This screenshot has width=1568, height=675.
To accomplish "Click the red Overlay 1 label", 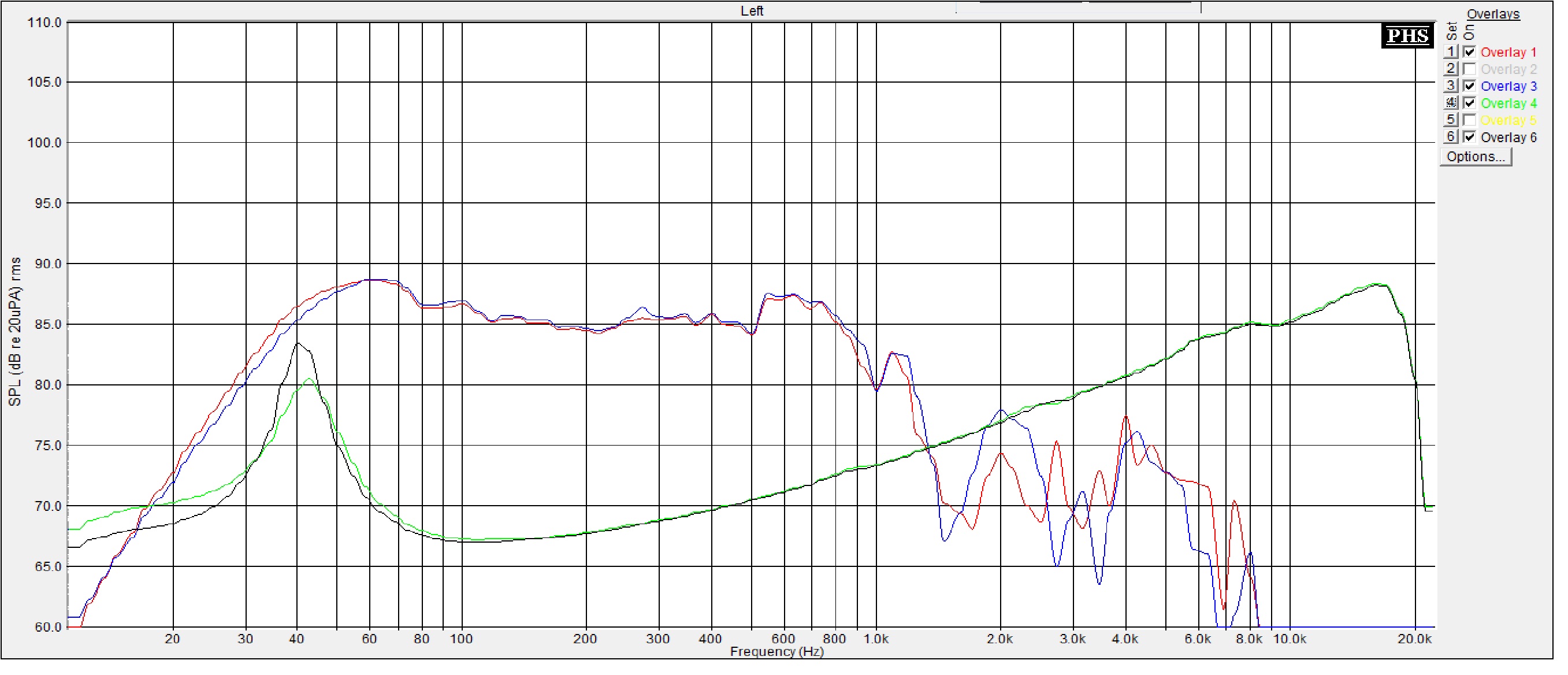I will point(1508,53).
